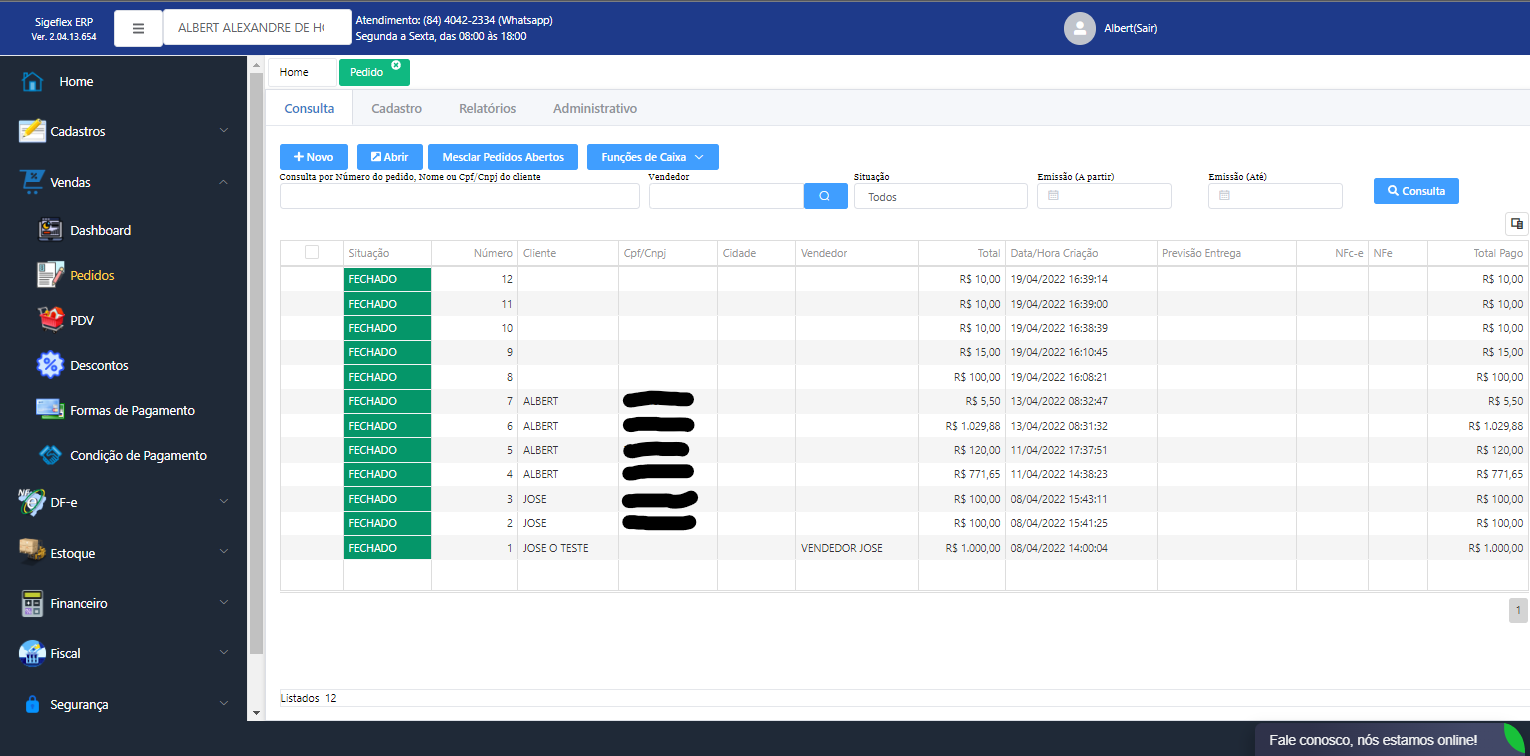Click the hamburger menu icon in header
This screenshot has width=1530, height=756.
pos(138,28)
